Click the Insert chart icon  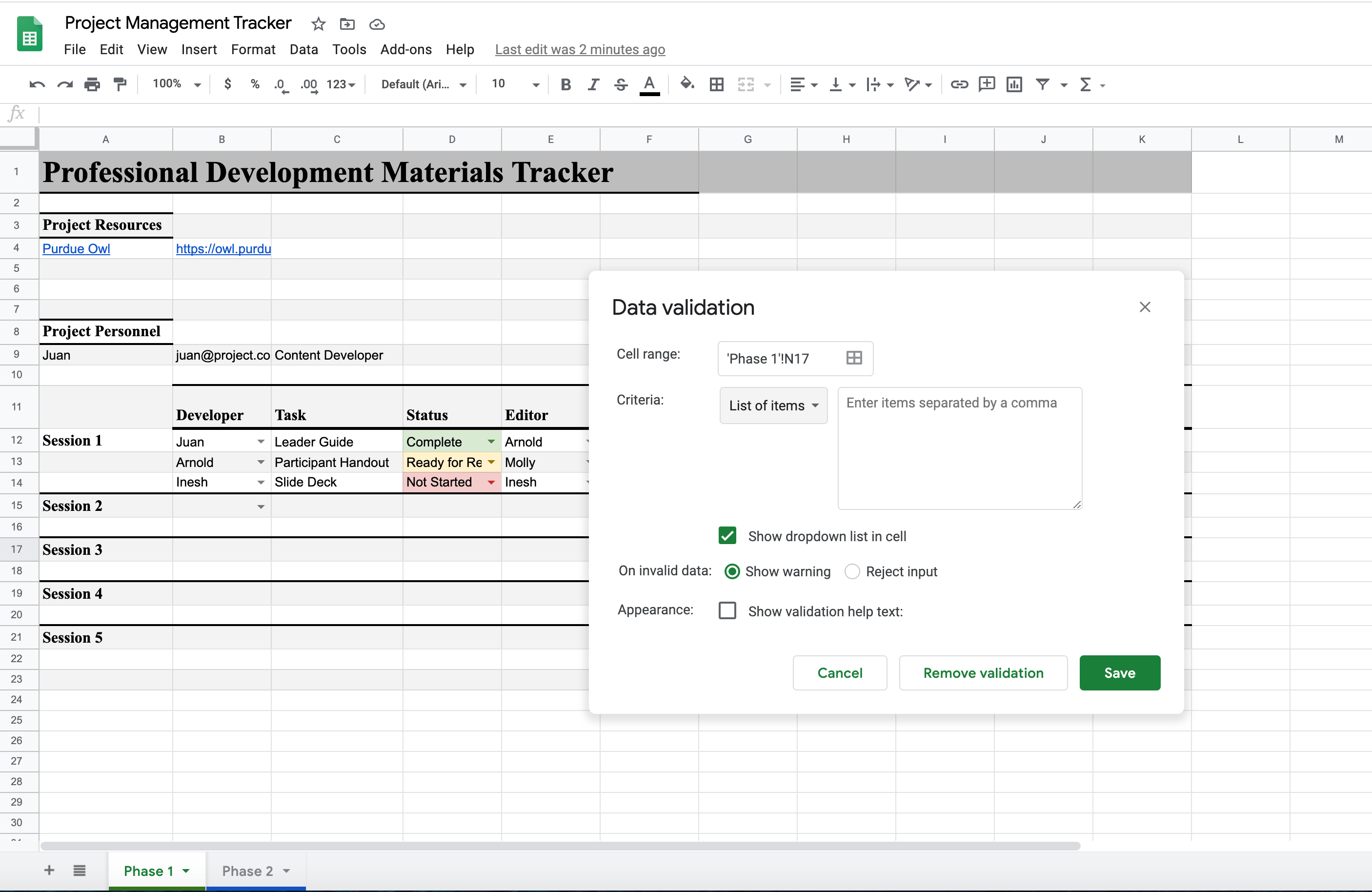tap(1014, 84)
